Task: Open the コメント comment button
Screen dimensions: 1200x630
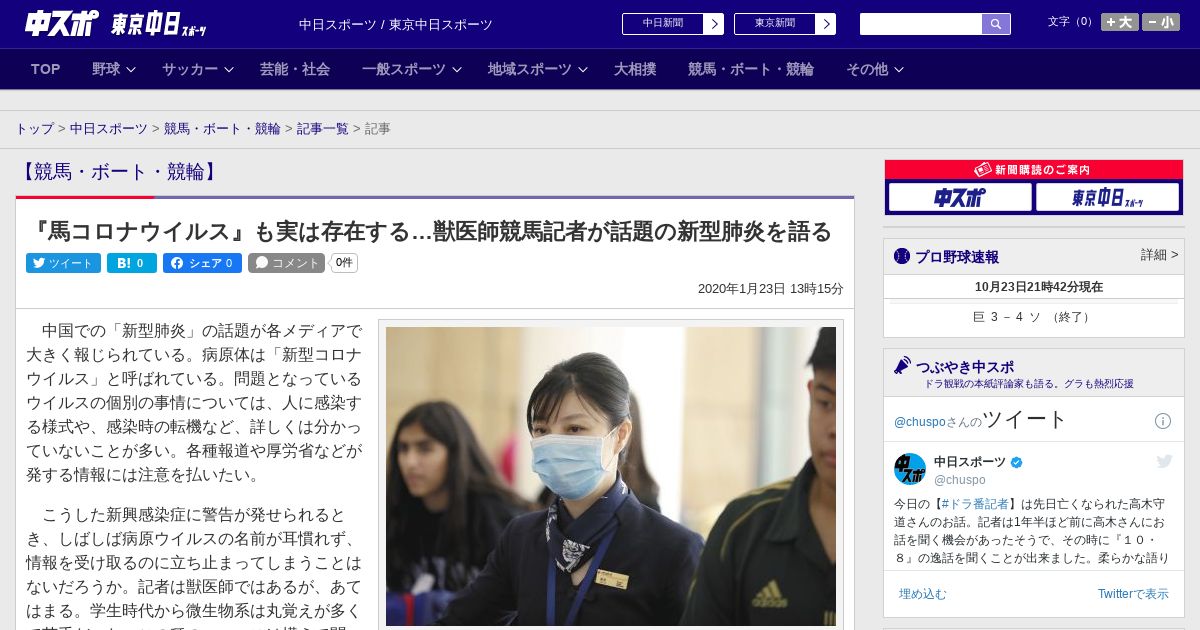Action: point(287,263)
